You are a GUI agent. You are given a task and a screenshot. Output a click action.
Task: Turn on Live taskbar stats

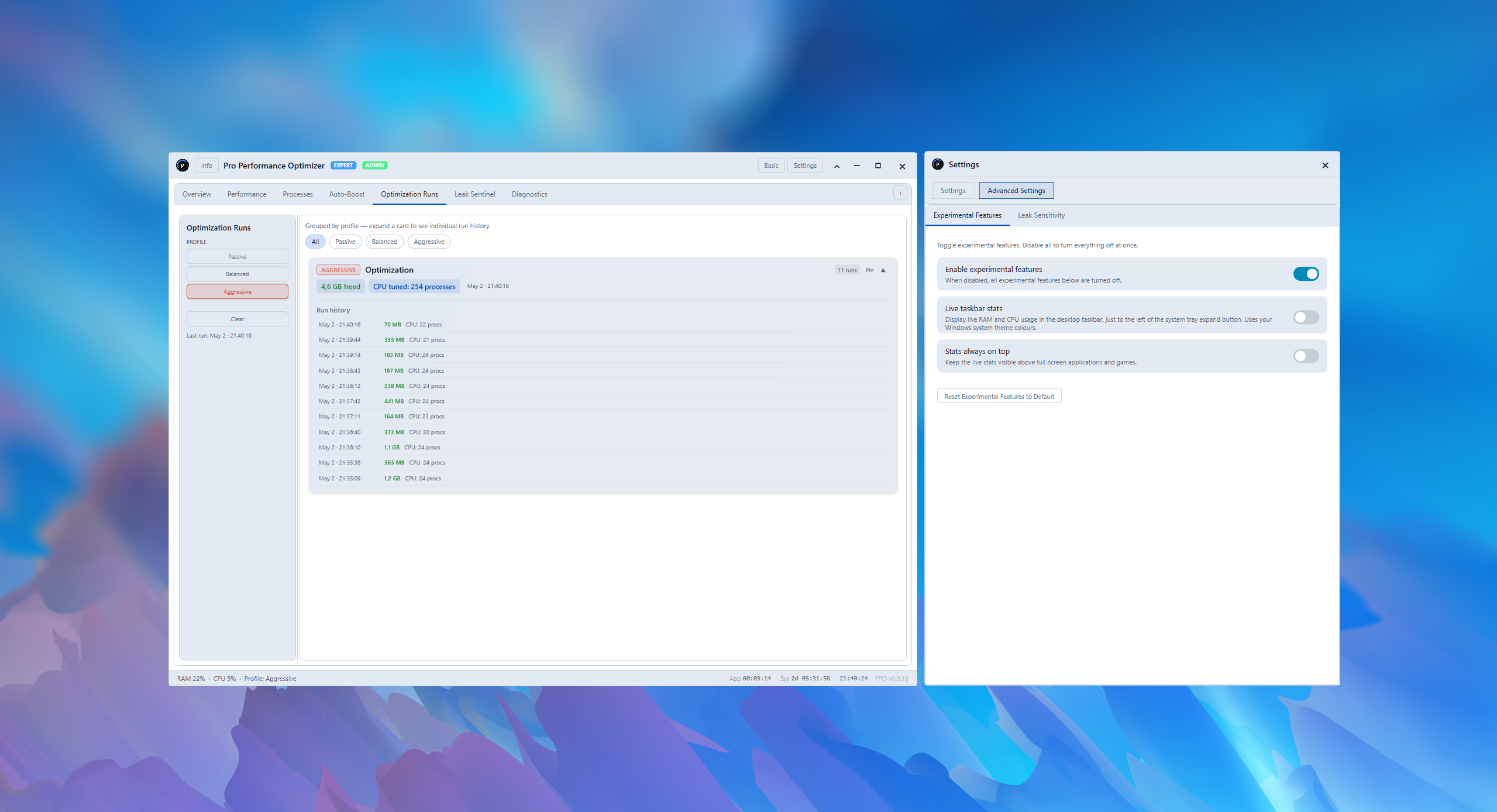tap(1306, 317)
